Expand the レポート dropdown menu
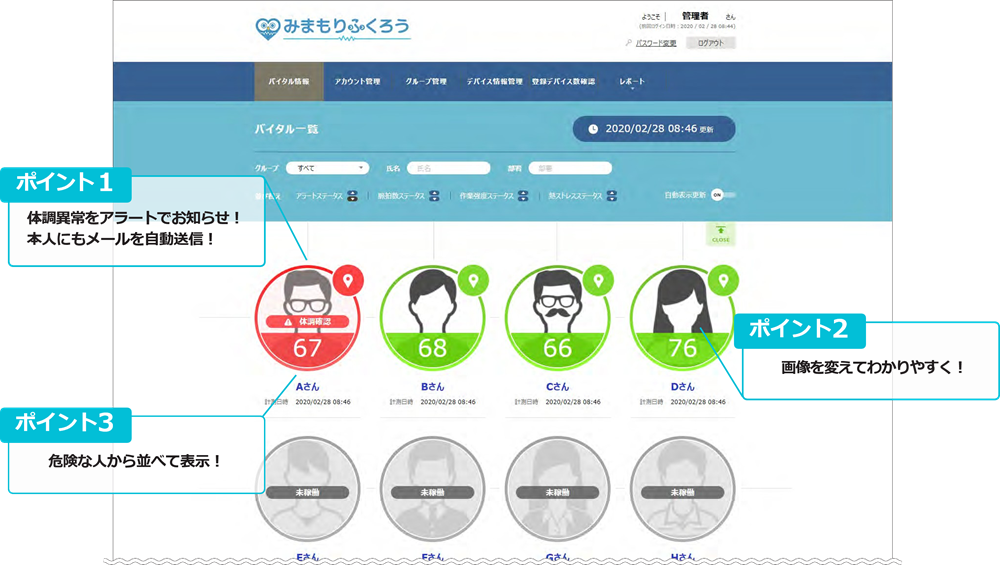 [x=632, y=82]
